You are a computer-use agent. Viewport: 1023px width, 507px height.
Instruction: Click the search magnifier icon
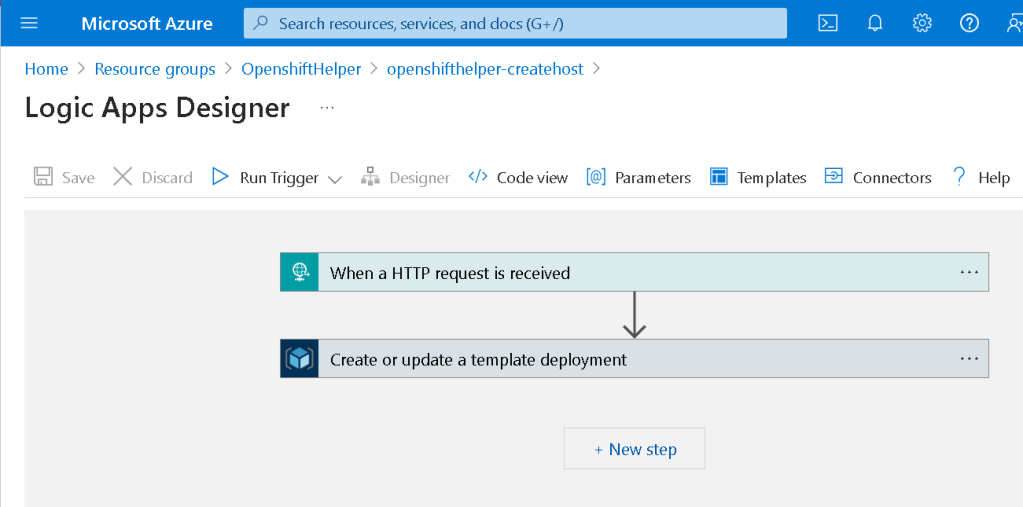coord(261,23)
